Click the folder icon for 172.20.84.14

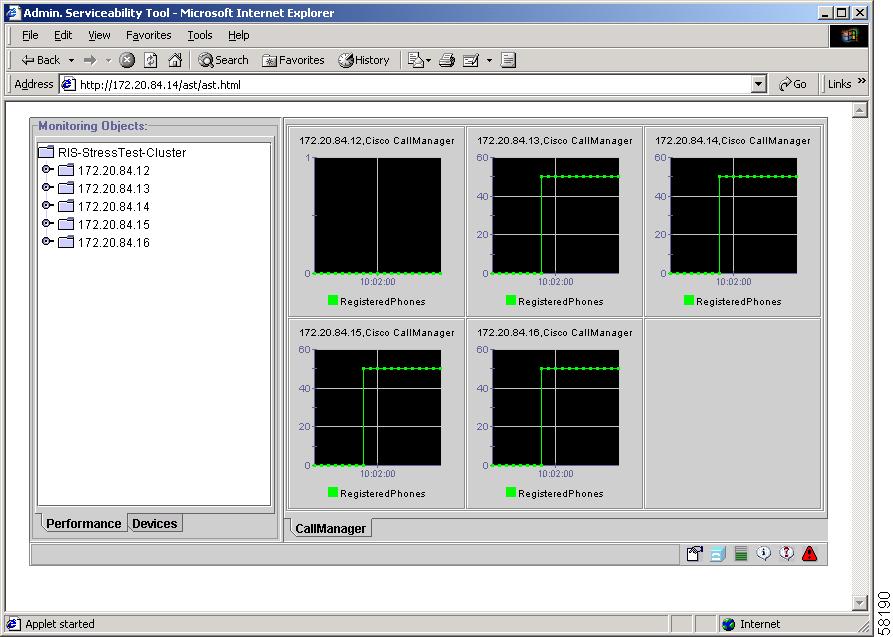(67, 206)
